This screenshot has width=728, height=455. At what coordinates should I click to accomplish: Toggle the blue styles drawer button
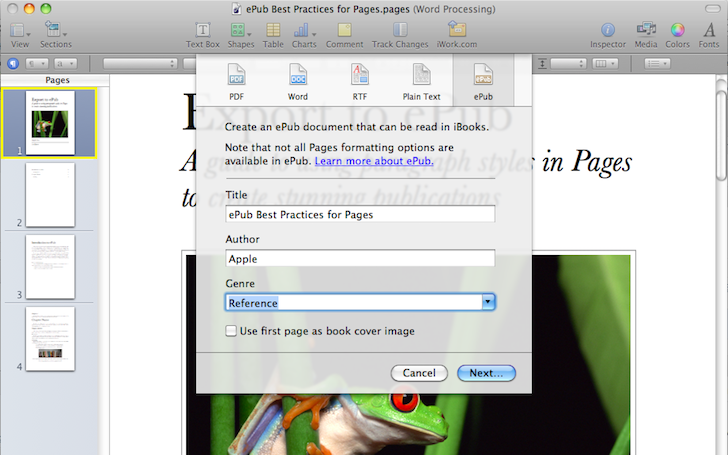tap(13, 64)
